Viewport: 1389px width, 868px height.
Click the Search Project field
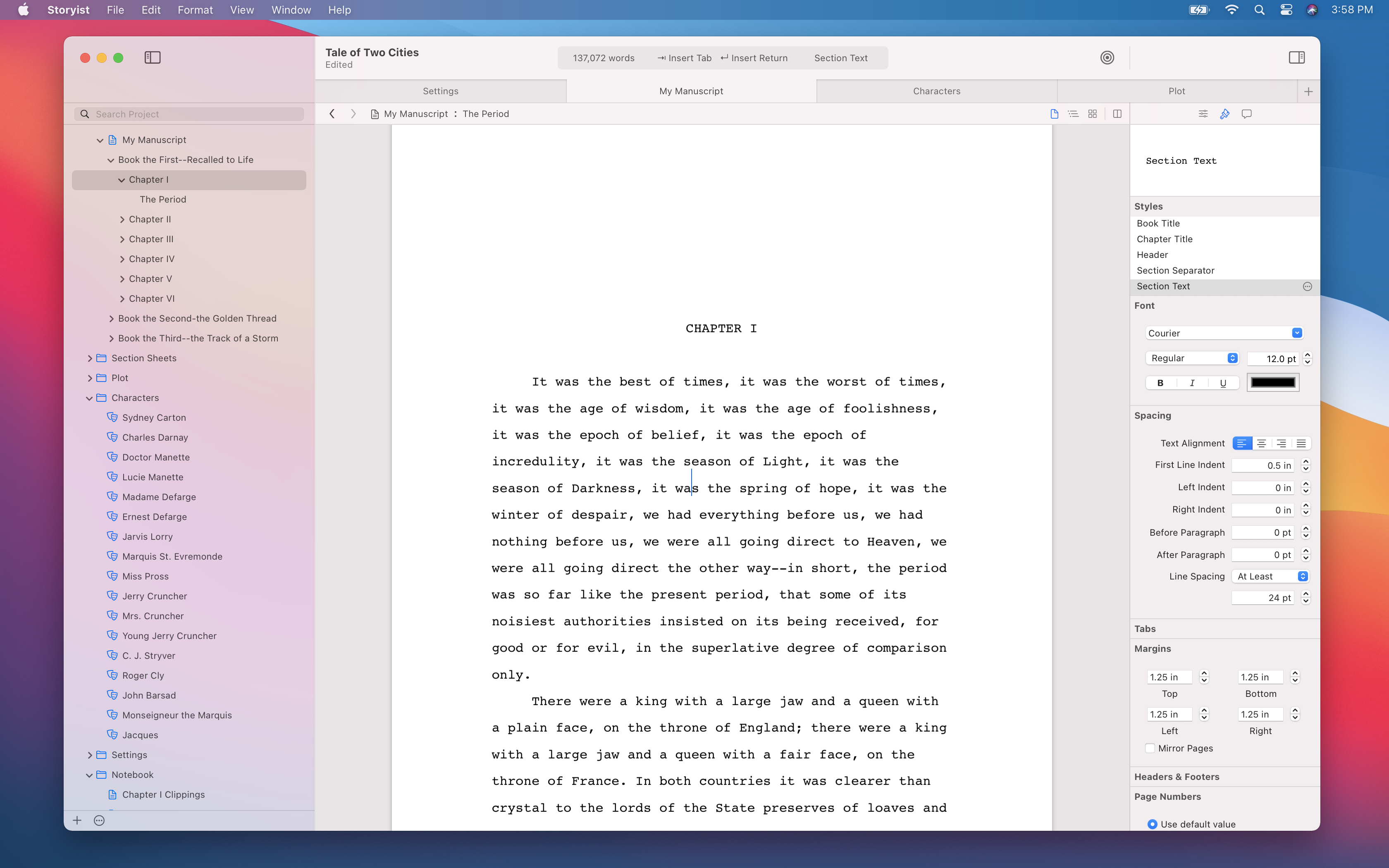point(189,114)
